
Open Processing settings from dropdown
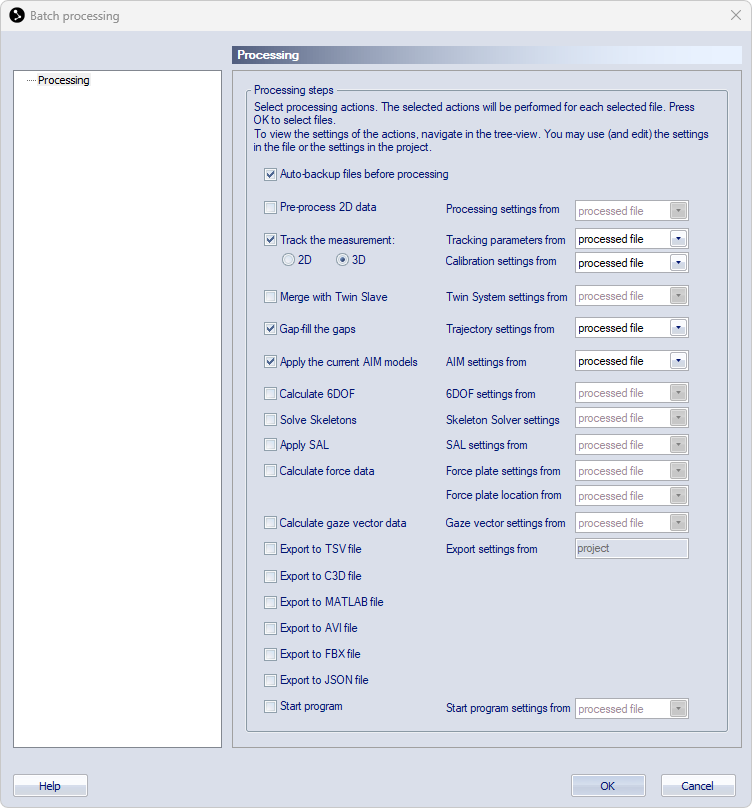(631, 211)
